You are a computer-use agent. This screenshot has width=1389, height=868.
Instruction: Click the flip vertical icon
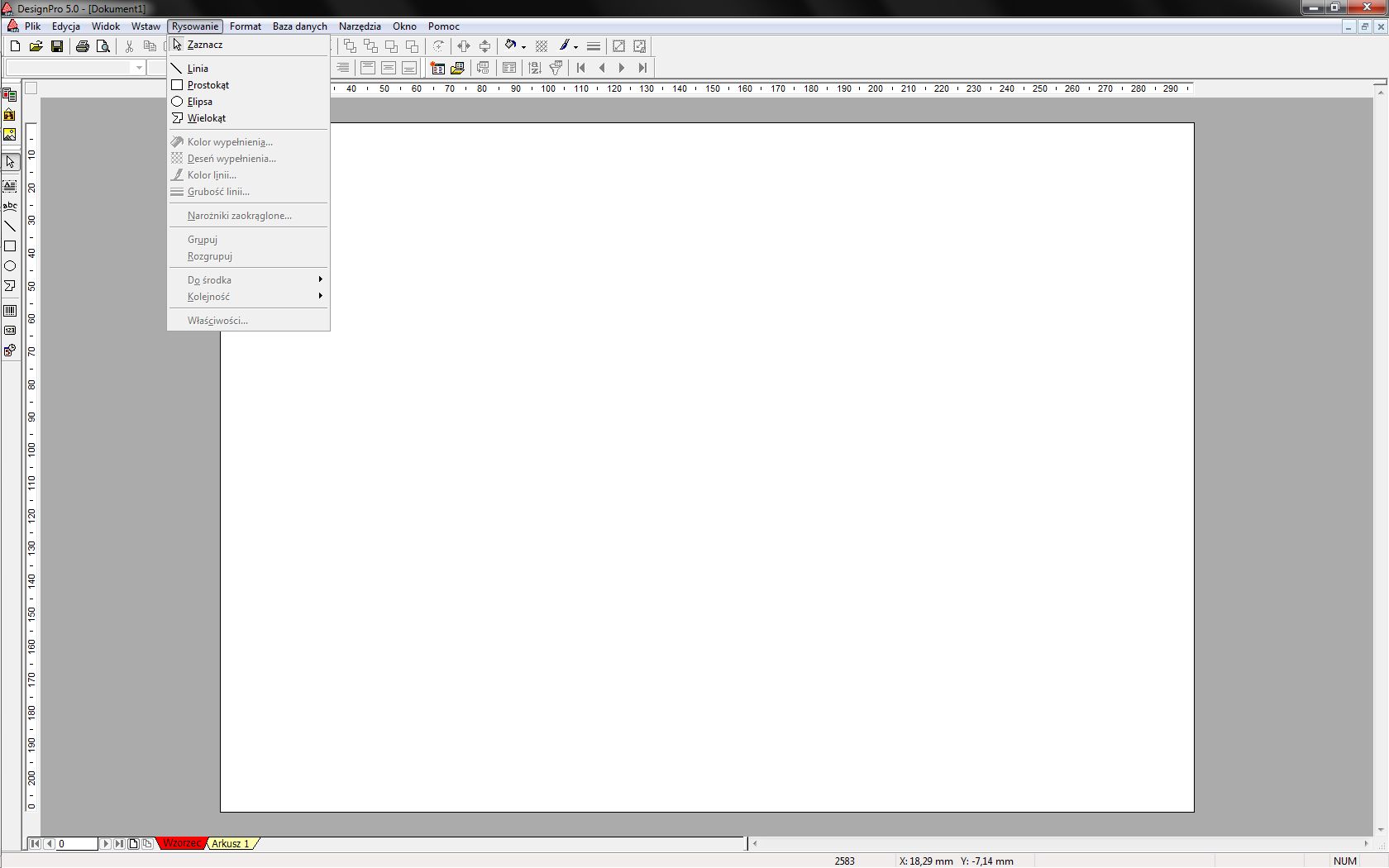(485, 46)
